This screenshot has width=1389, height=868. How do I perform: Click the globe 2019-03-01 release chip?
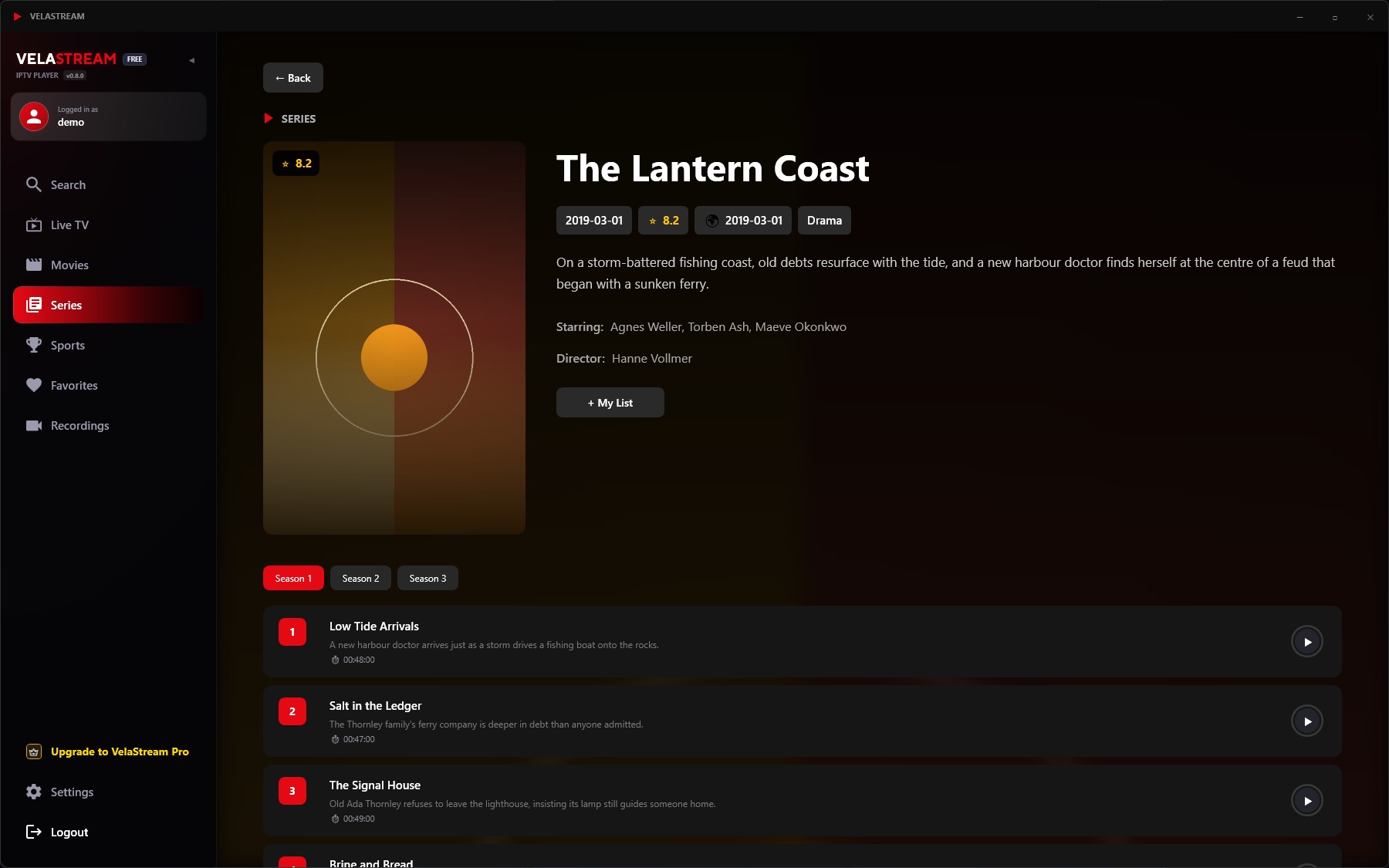coord(743,221)
